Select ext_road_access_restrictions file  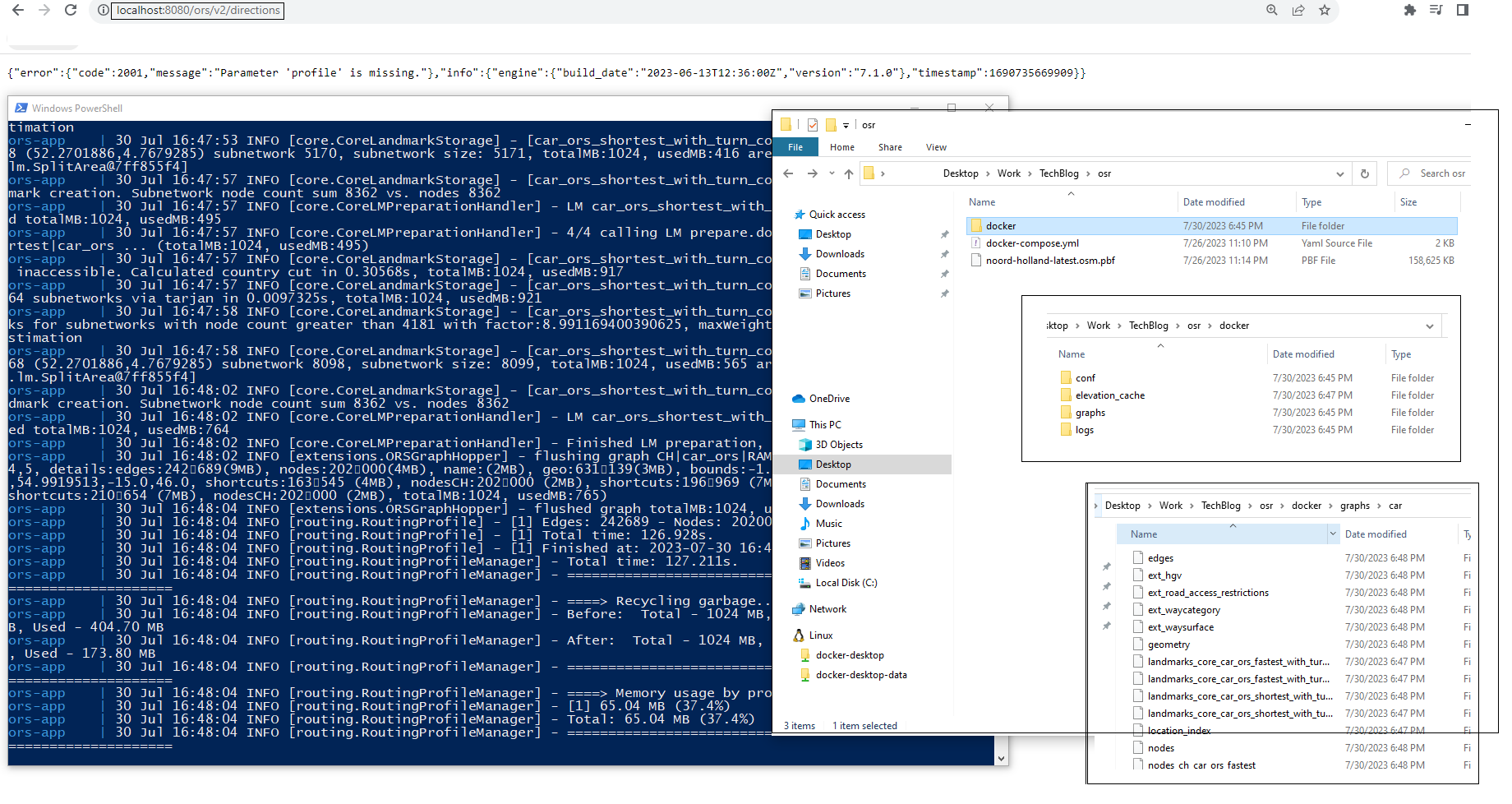click(x=1208, y=593)
